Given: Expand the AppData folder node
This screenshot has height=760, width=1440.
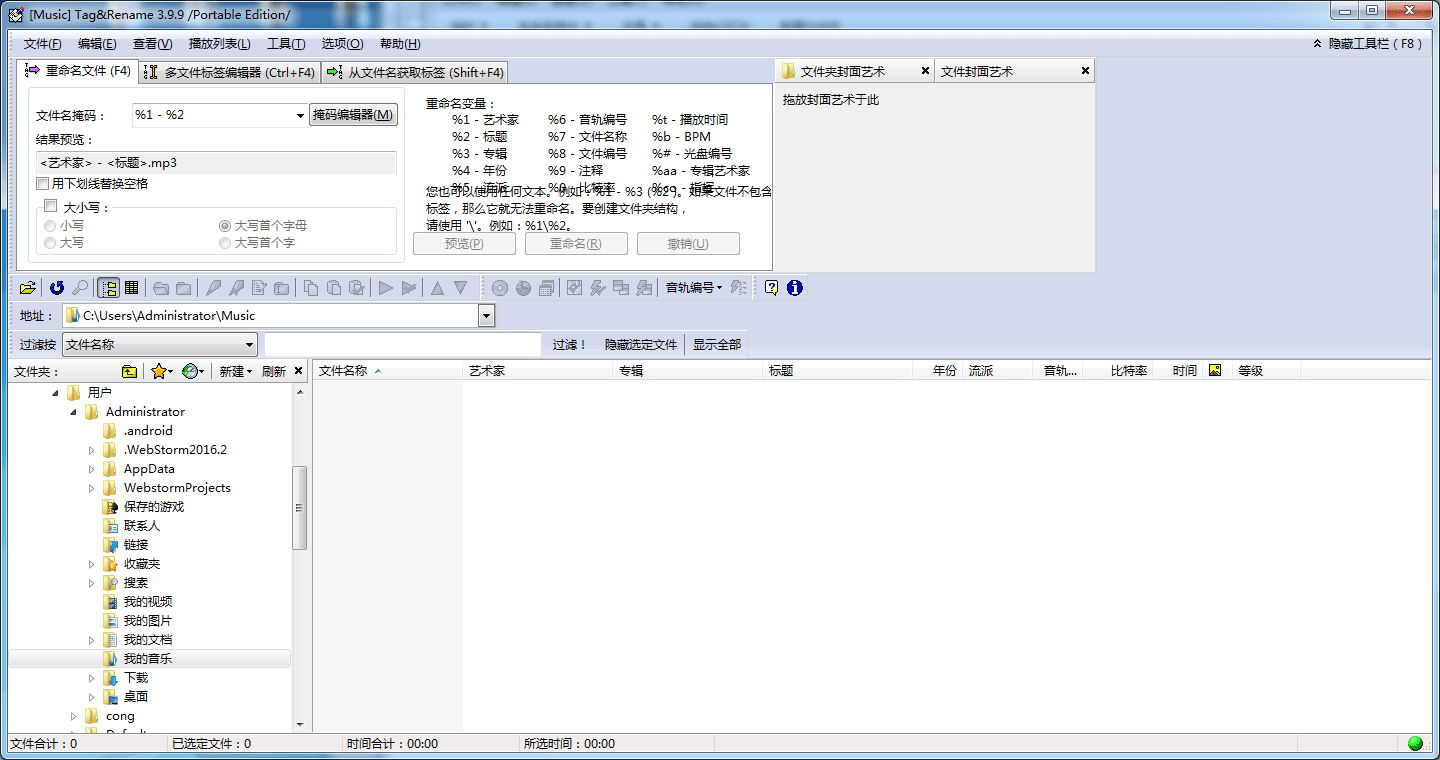Looking at the screenshot, I should pos(92,469).
